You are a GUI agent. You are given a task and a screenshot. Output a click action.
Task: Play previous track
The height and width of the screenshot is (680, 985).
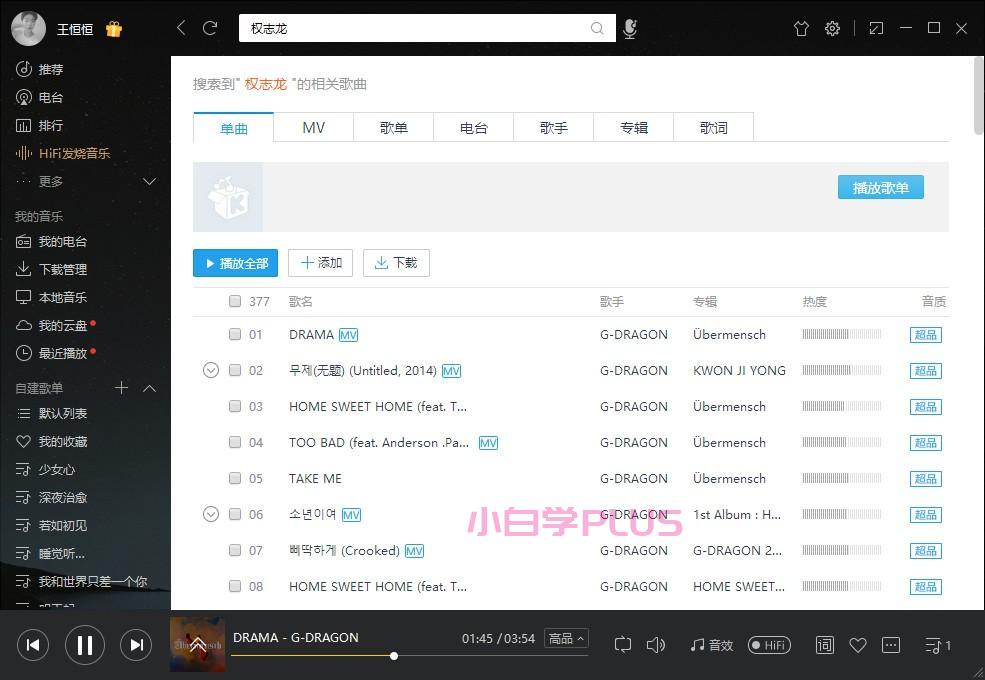click(33, 645)
